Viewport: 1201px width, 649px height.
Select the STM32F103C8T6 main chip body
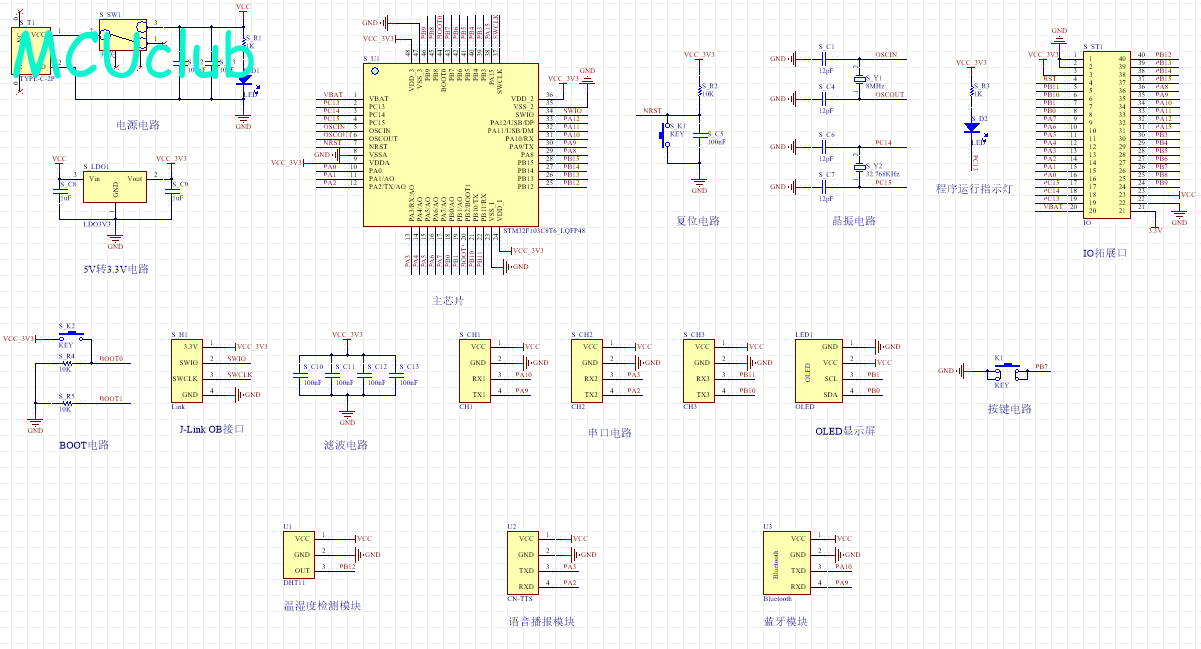(x=450, y=144)
